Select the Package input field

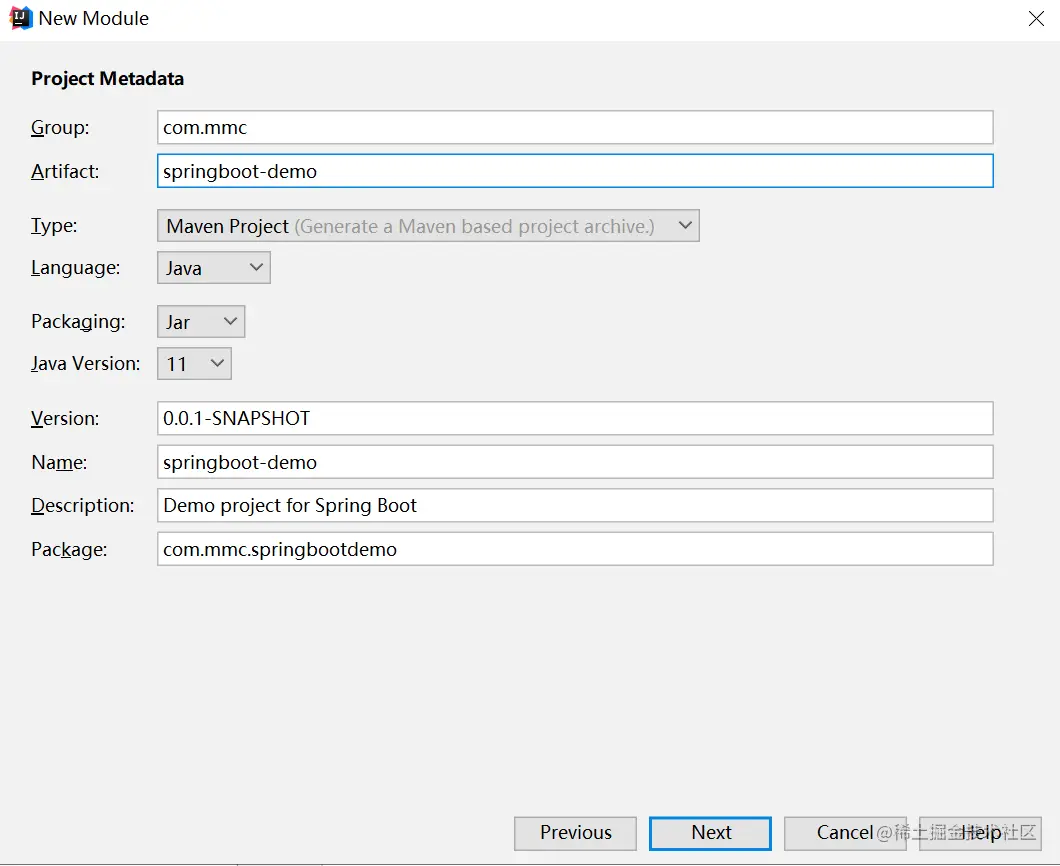(575, 549)
